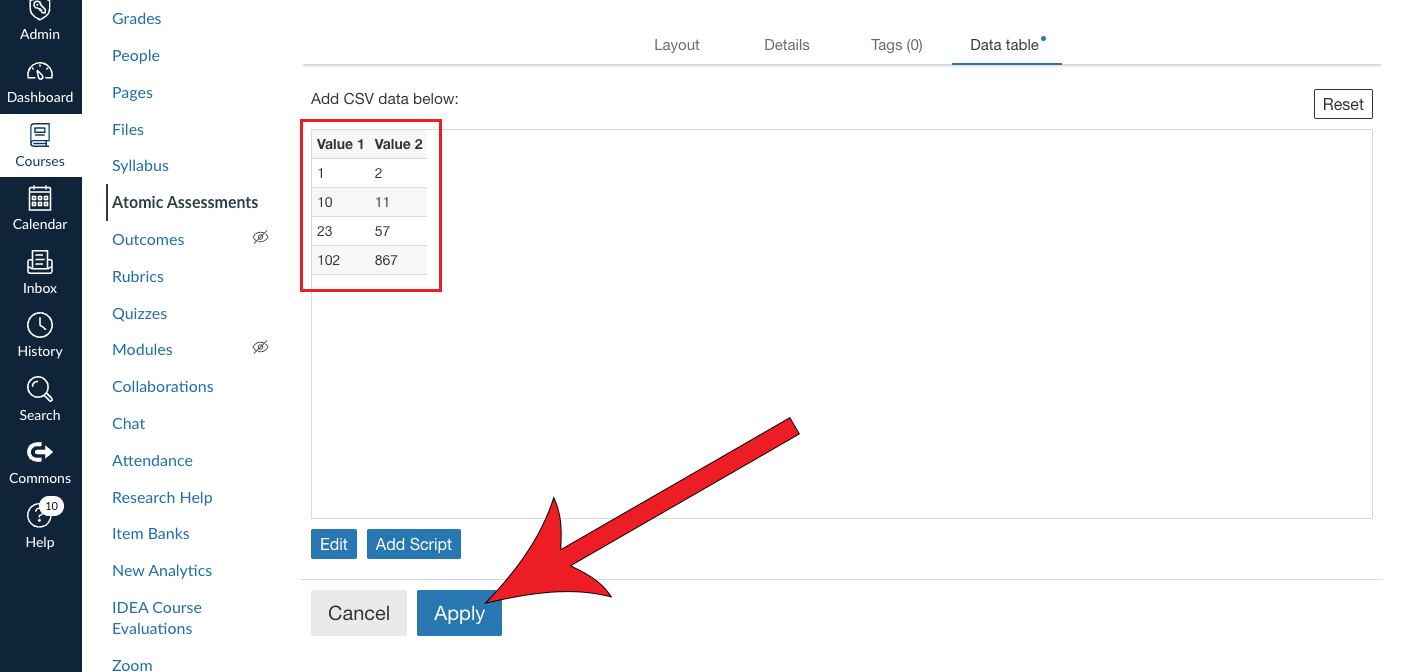This screenshot has height=672, width=1415.
Task: Toggle visibility of Modules
Action: [x=260, y=347]
